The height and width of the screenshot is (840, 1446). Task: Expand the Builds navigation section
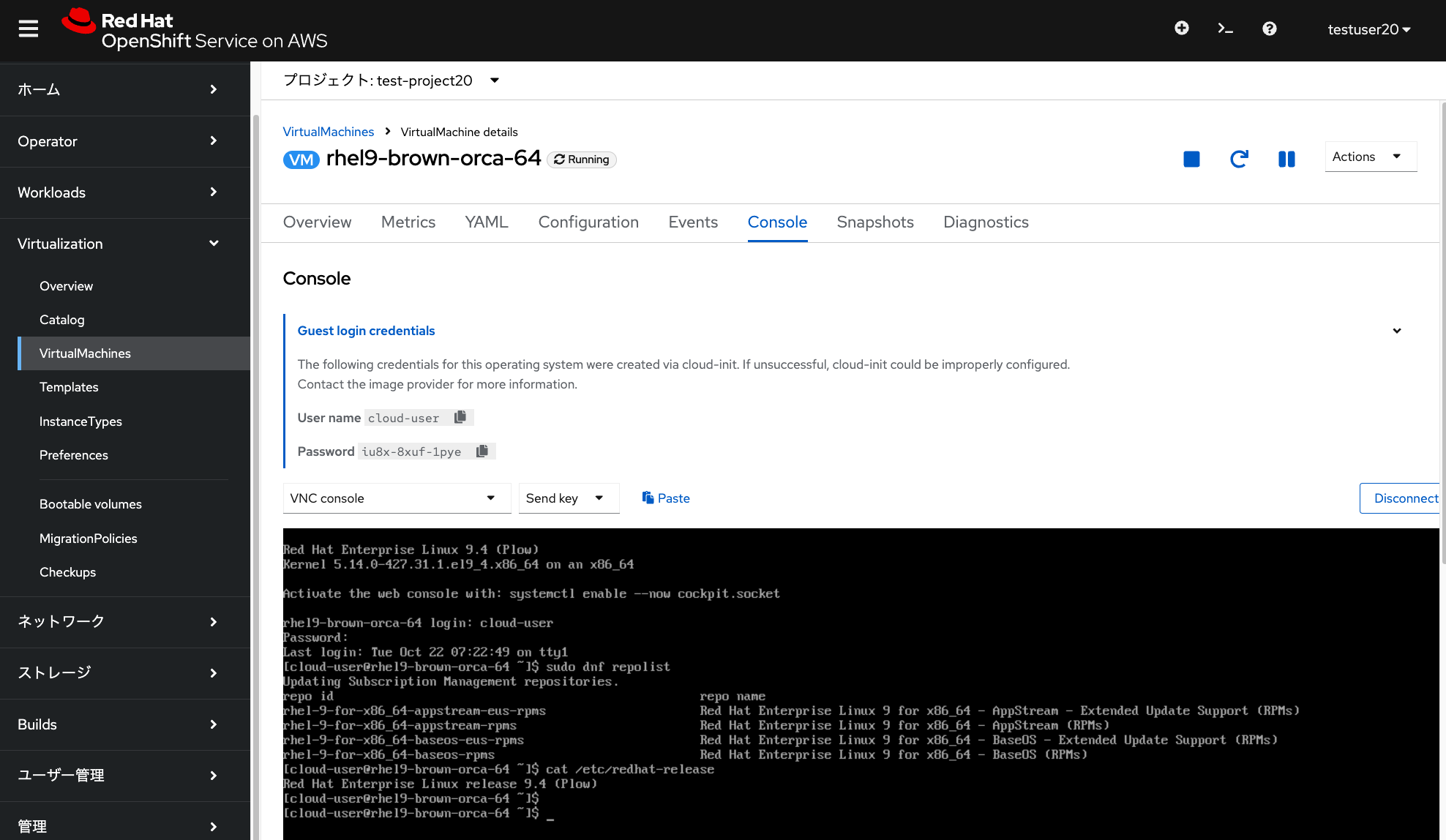click(x=125, y=724)
